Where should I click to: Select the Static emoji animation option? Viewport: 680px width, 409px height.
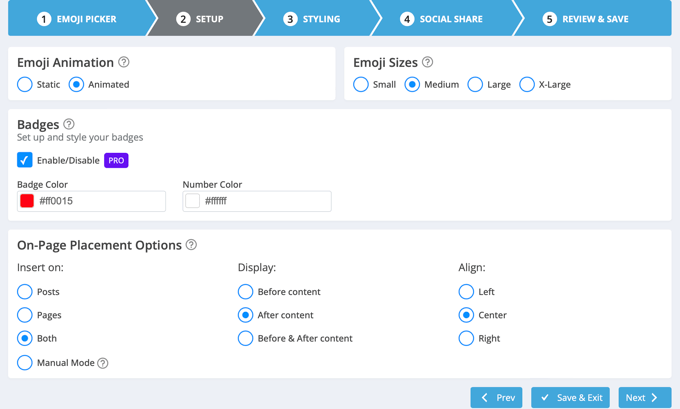tap(25, 85)
